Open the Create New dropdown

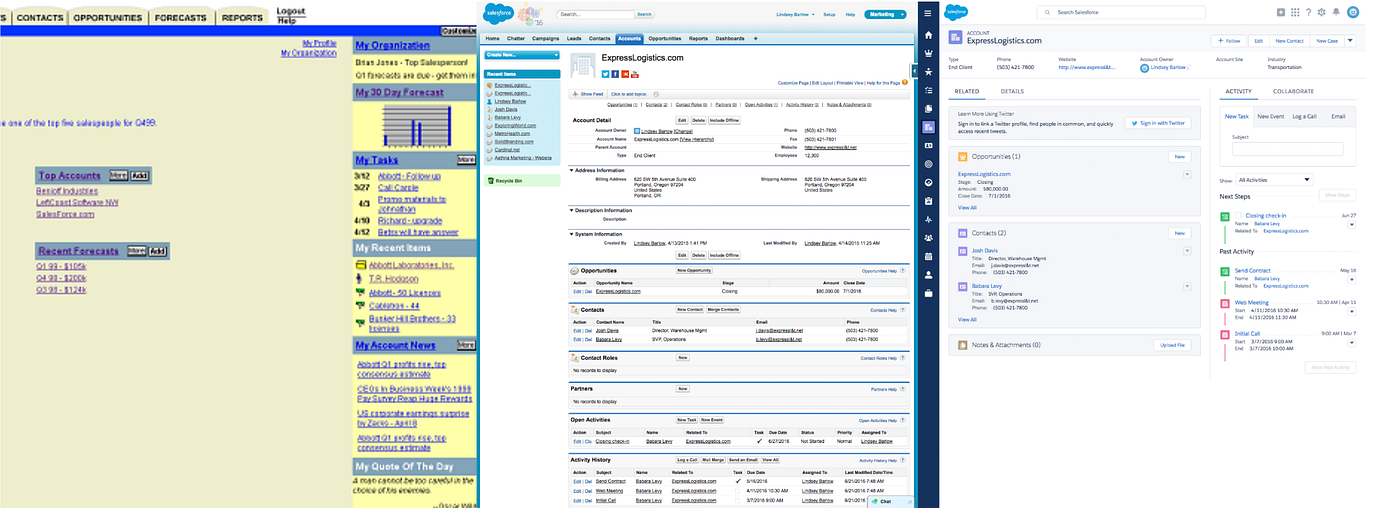click(521, 55)
